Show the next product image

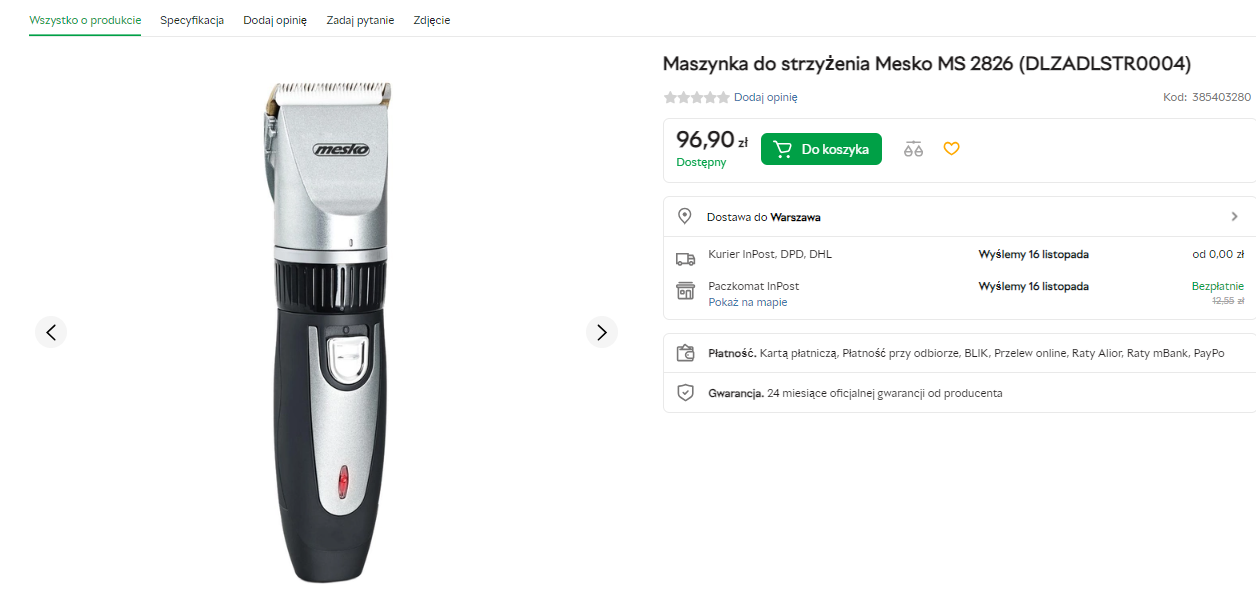point(601,332)
